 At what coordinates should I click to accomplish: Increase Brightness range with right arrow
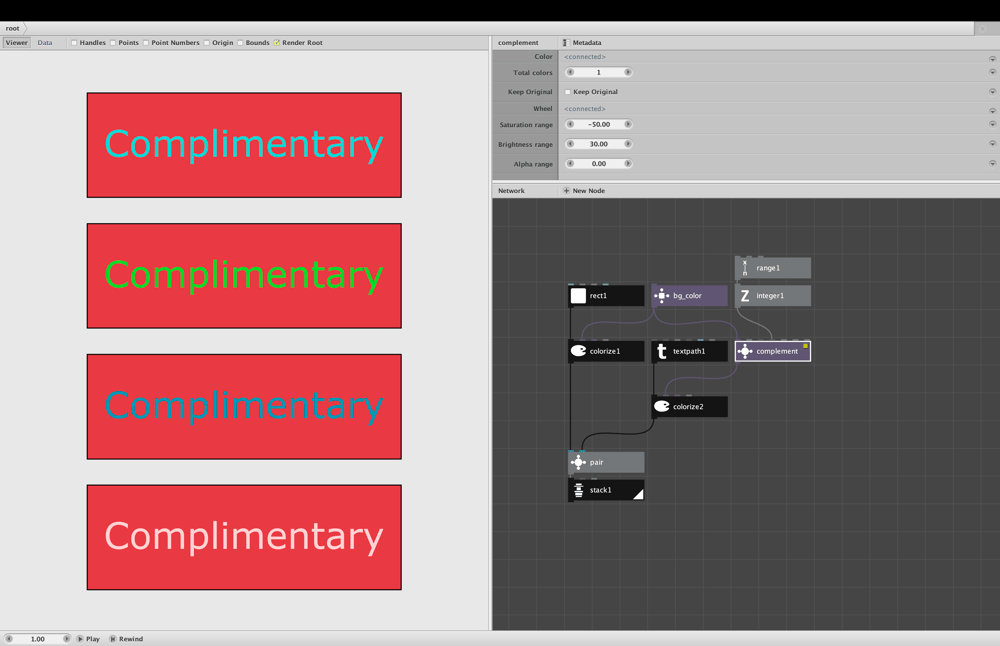[628, 144]
